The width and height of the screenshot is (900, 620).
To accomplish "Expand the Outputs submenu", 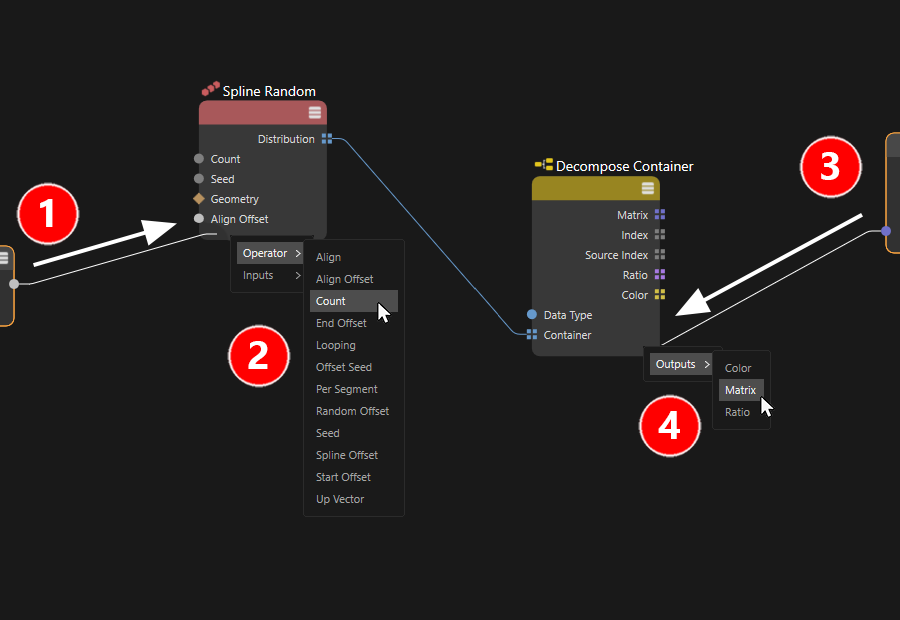I will click(681, 364).
